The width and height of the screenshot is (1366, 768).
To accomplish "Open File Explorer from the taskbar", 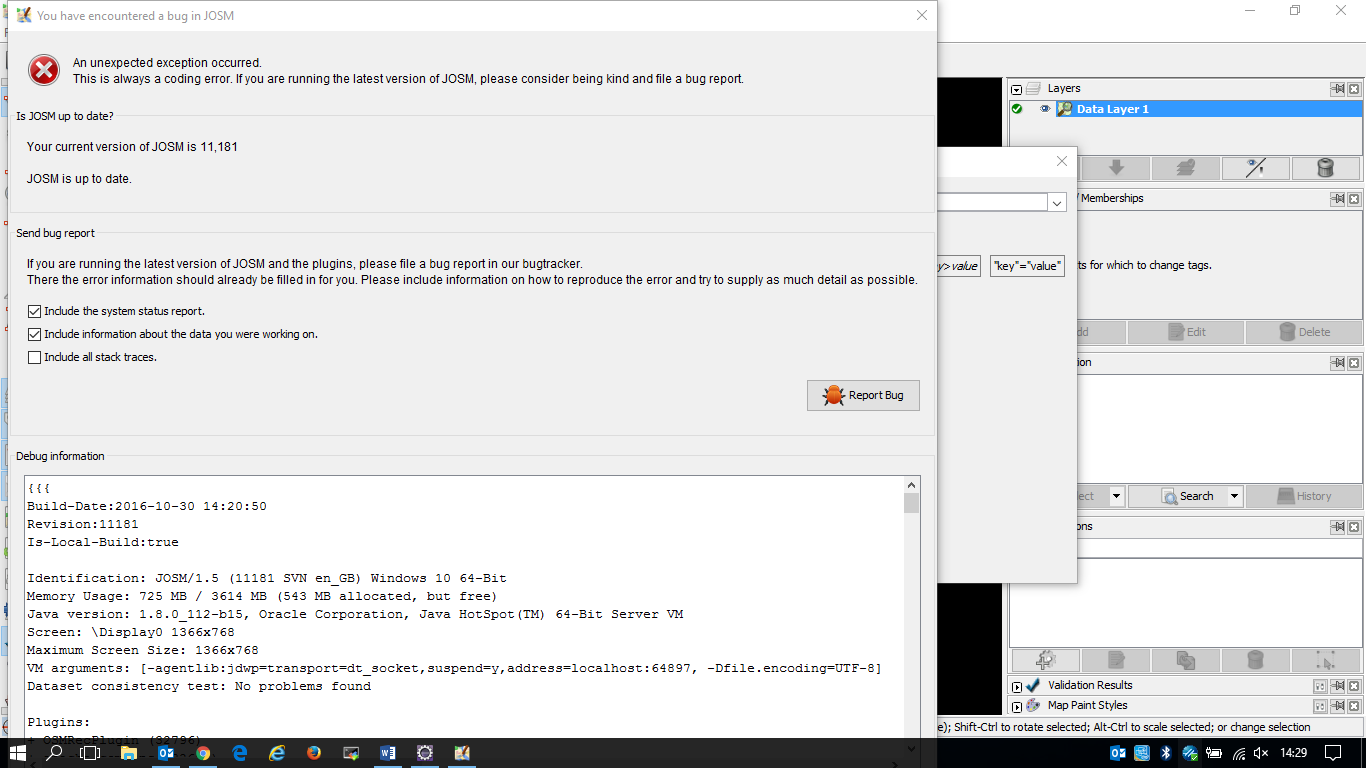I will click(129, 753).
